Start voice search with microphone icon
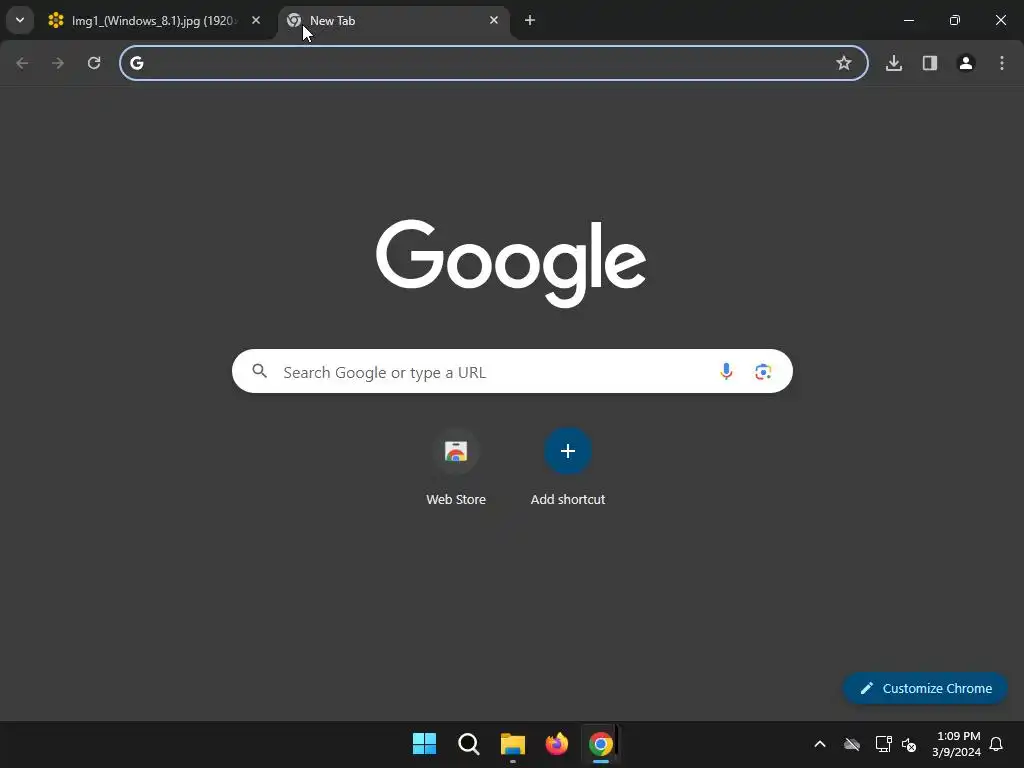The width and height of the screenshot is (1024, 768). coord(726,372)
